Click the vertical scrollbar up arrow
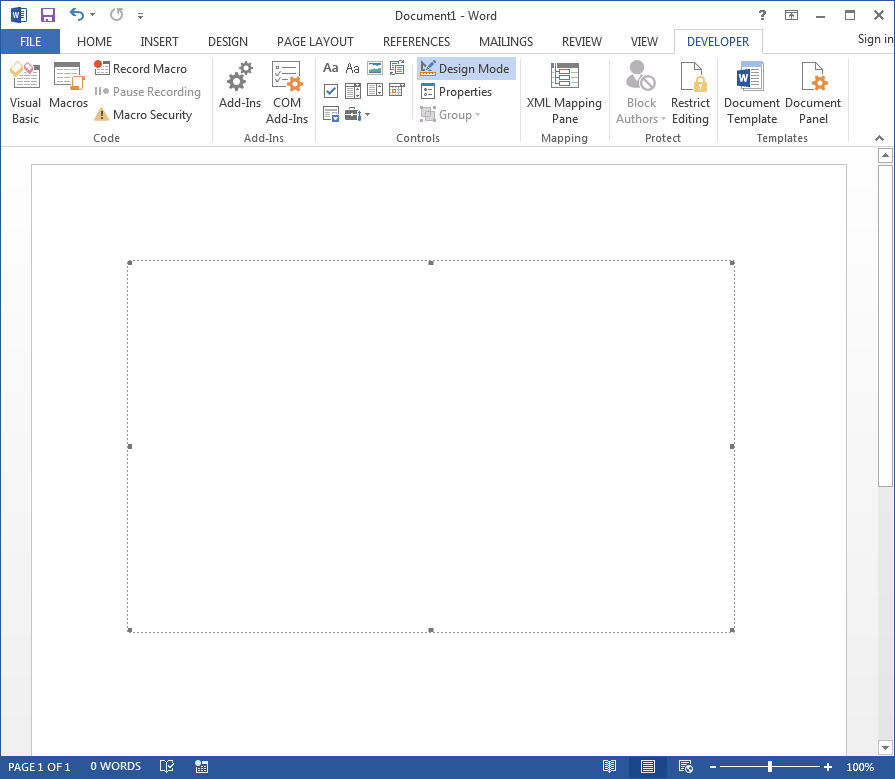 [x=885, y=155]
